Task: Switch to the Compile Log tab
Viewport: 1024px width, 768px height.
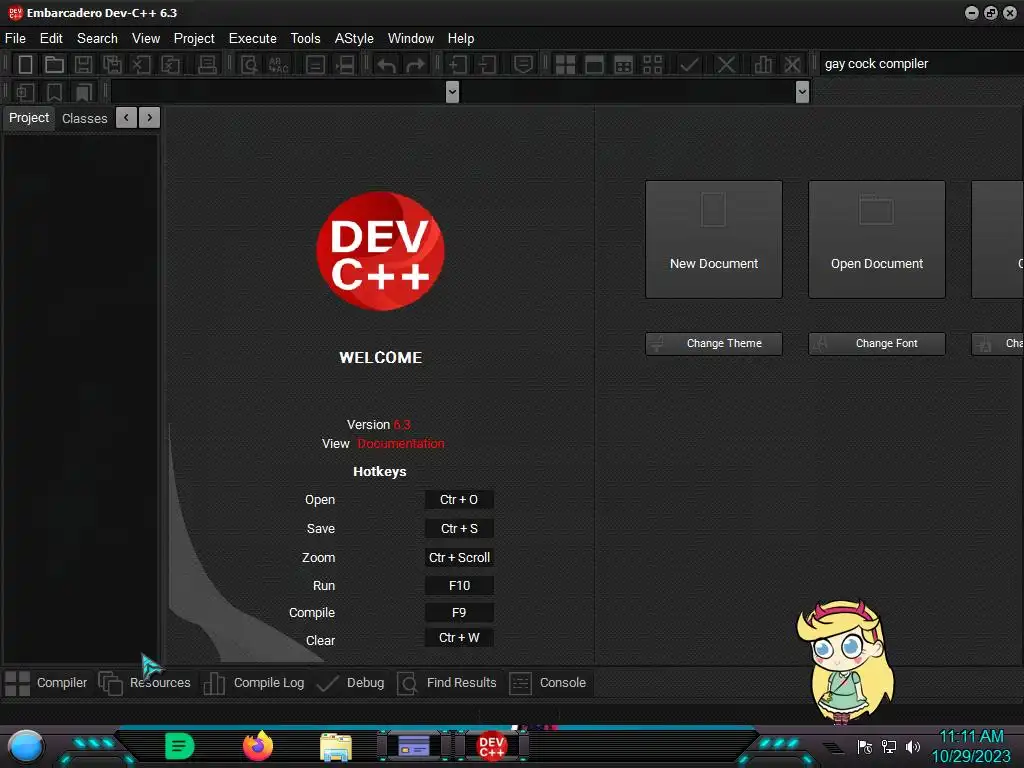Action: [x=253, y=682]
